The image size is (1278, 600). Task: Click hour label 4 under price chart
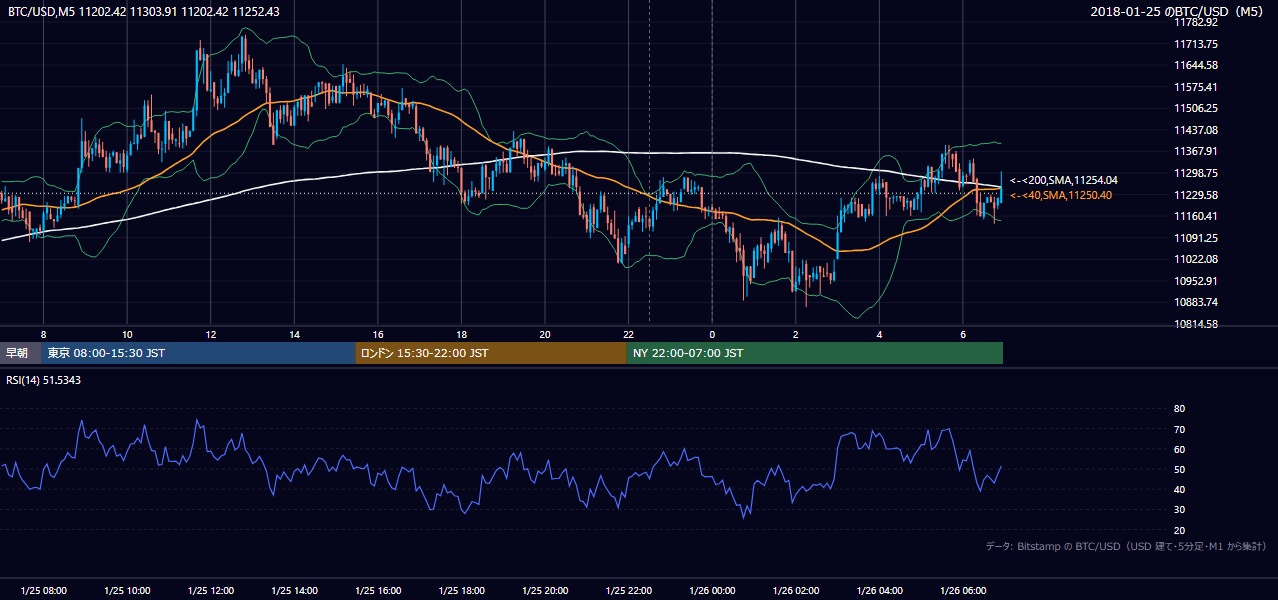click(x=879, y=334)
